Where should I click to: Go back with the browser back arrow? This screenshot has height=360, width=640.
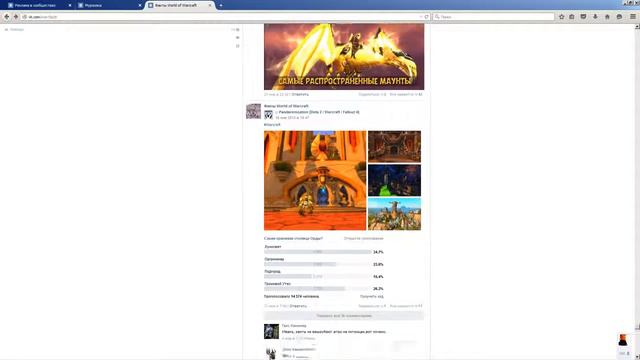tap(7, 17)
